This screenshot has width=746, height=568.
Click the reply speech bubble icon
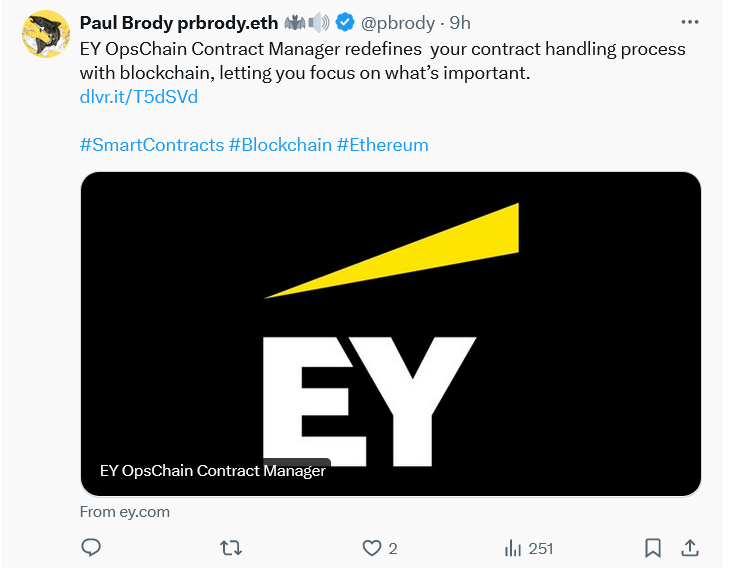point(91,548)
